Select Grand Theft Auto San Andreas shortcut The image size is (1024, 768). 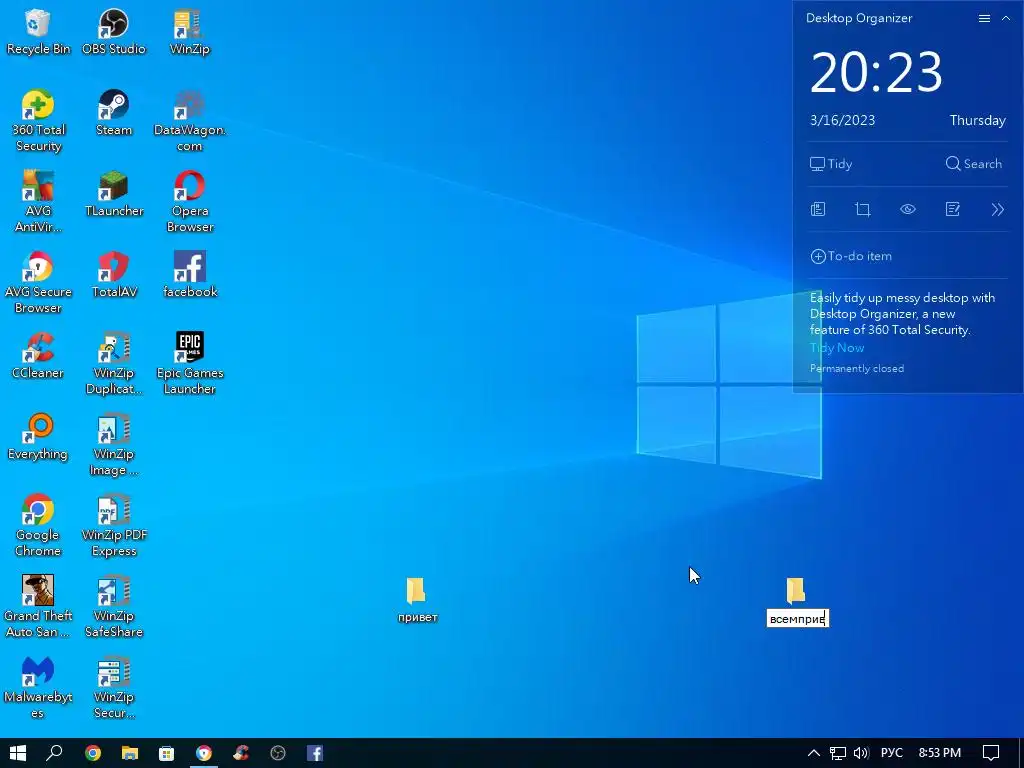(x=38, y=607)
